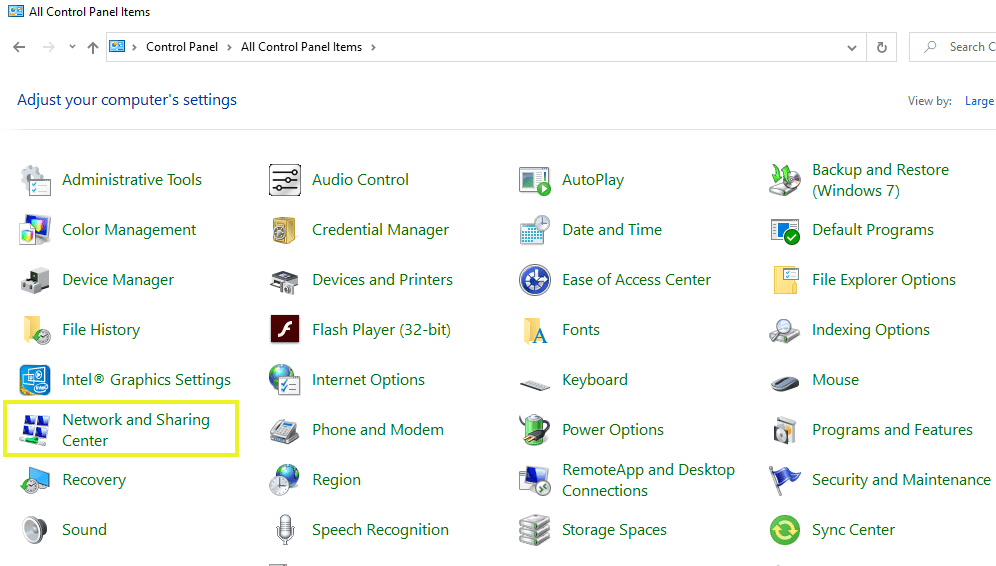Click the Color Management icon
The height and width of the screenshot is (566, 996).
pos(36,230)
